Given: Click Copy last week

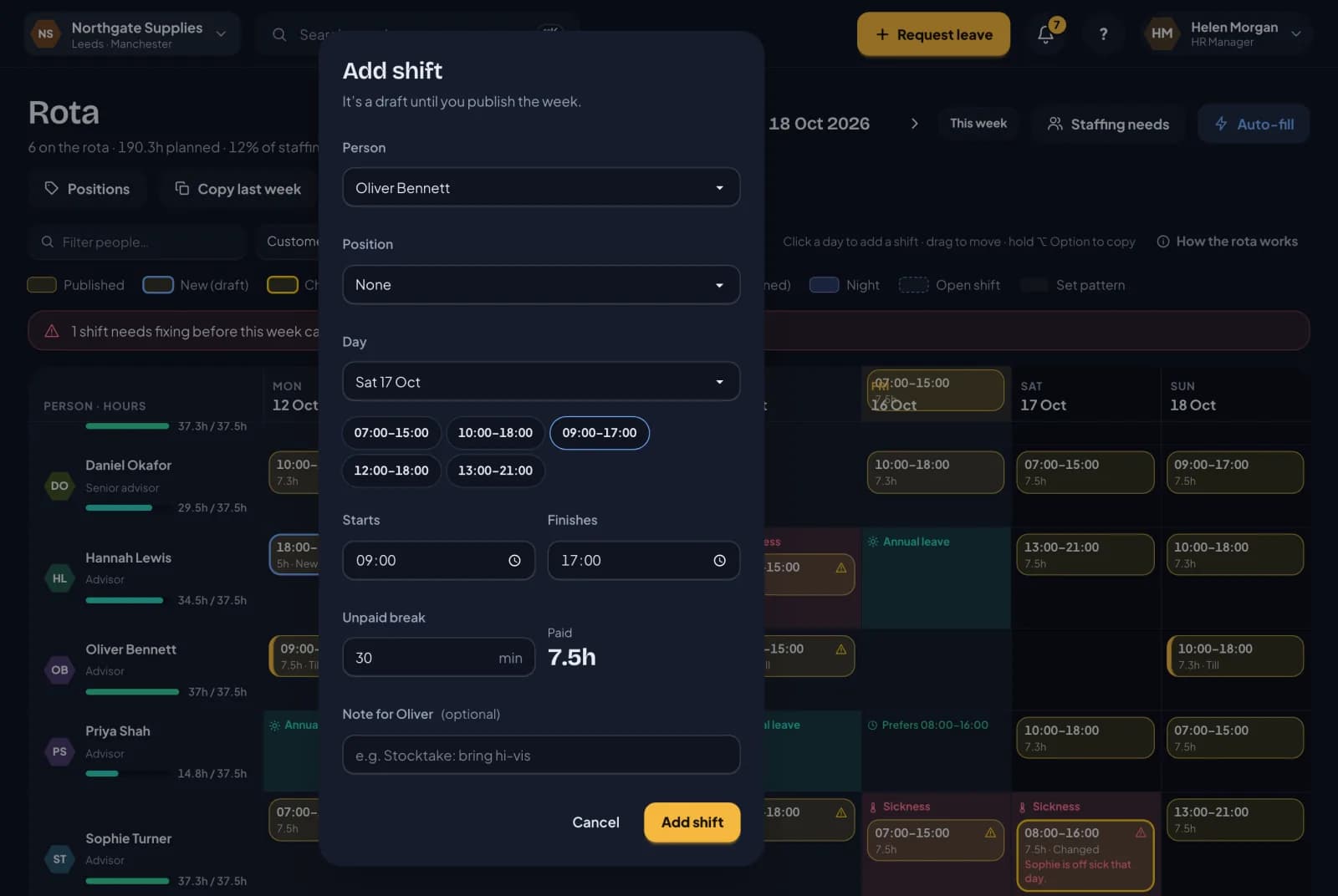Looking at the screenshot, I should [238, 189].
